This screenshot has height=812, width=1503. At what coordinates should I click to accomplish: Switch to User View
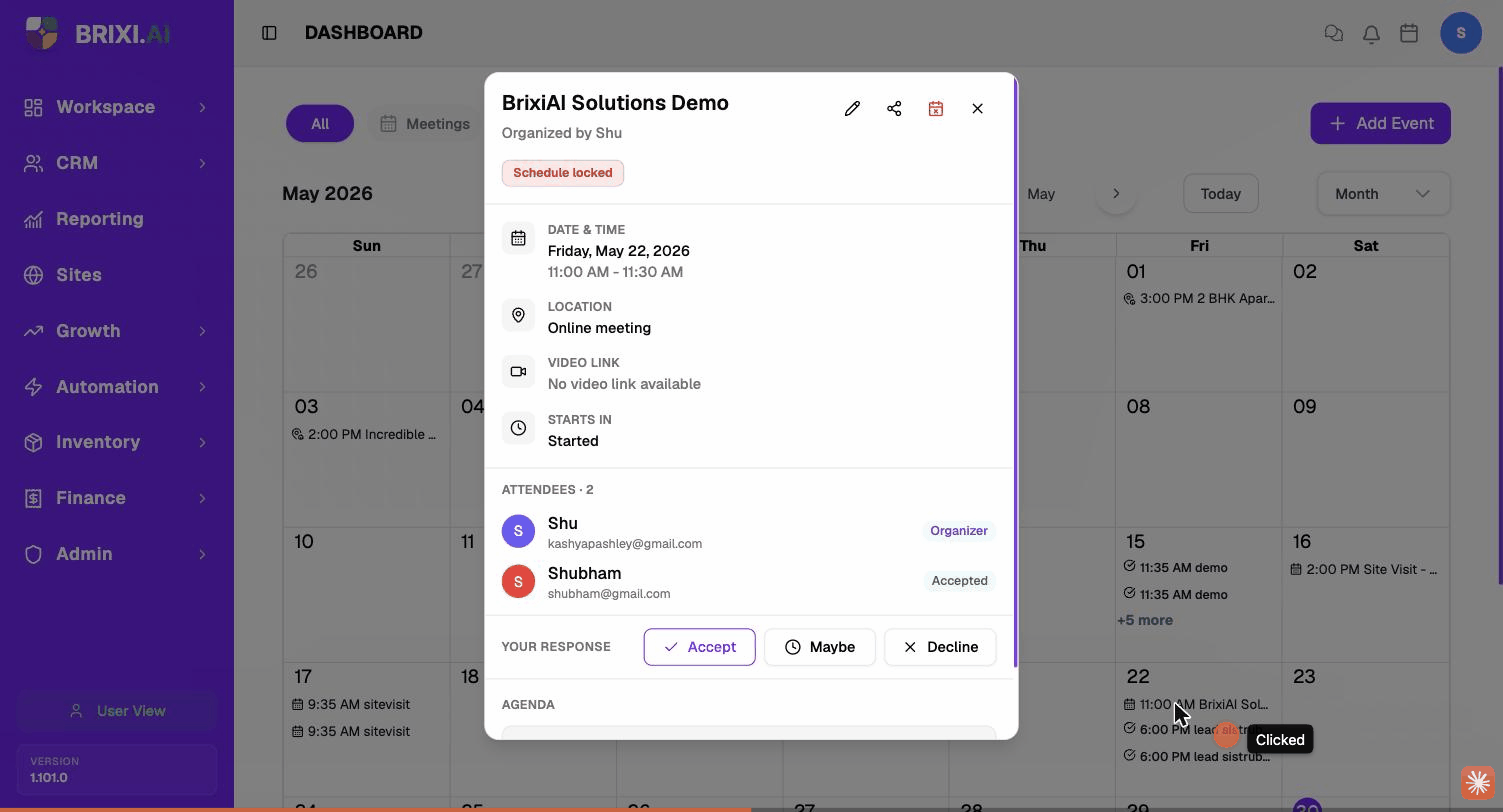[117, 711]
